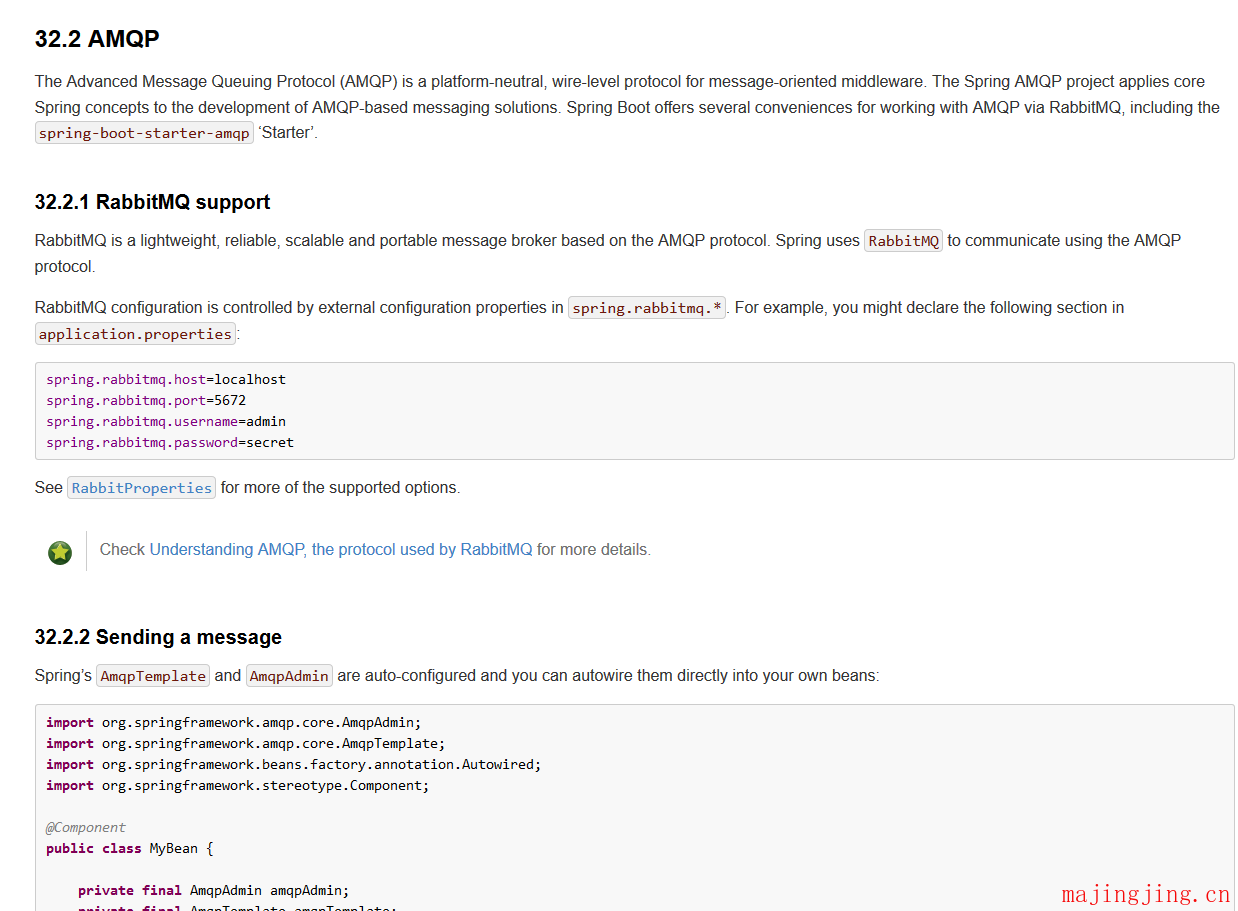Open the RabbitProperties link
This screenshot has height=911, width=1238.
click(x=142, y=488)
